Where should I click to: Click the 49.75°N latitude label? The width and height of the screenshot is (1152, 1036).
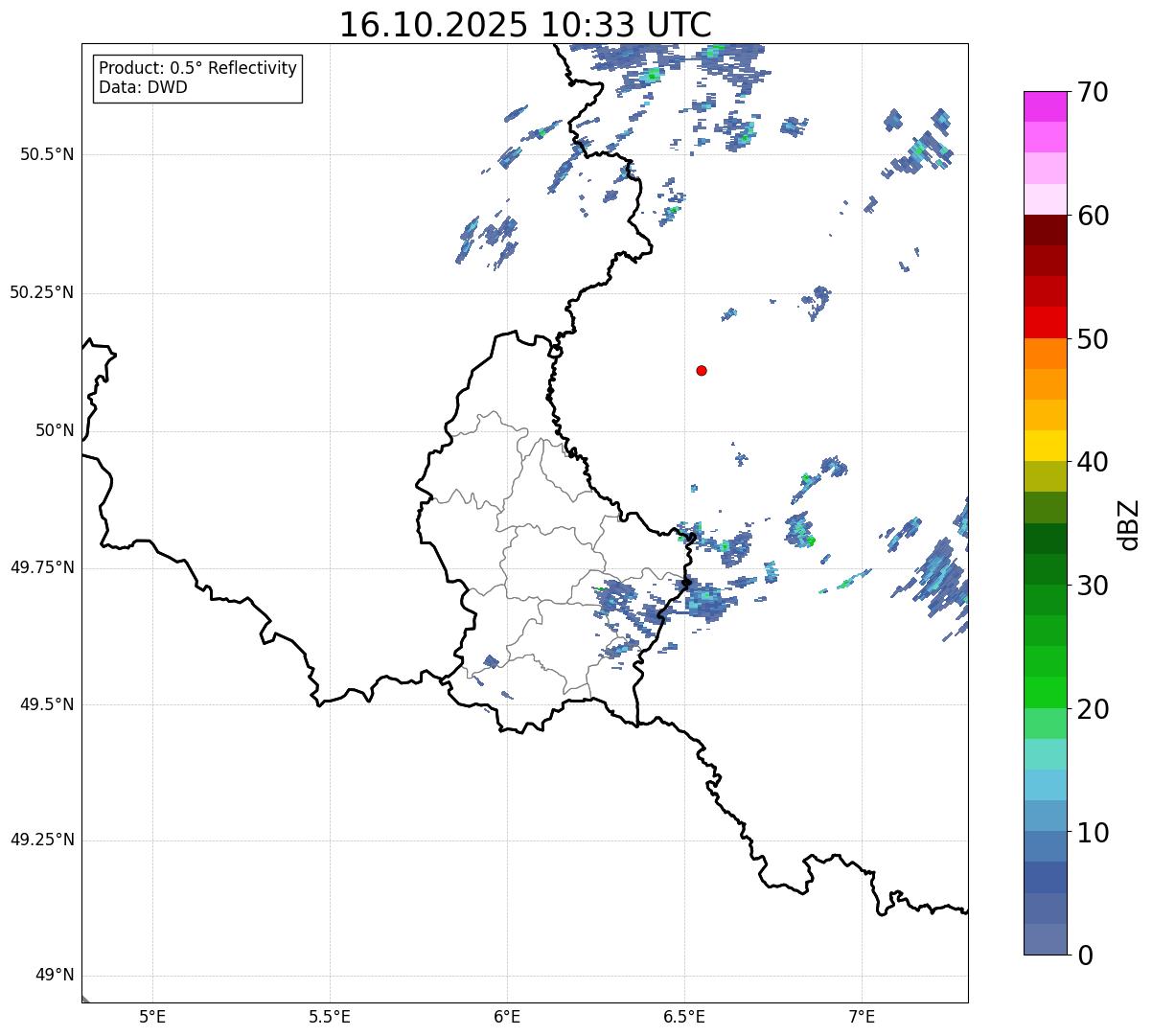pyautogui.click(x=41, y=567)
